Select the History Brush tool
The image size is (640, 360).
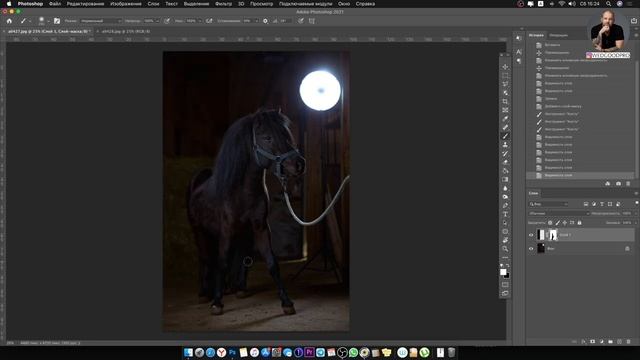point(505,153)
